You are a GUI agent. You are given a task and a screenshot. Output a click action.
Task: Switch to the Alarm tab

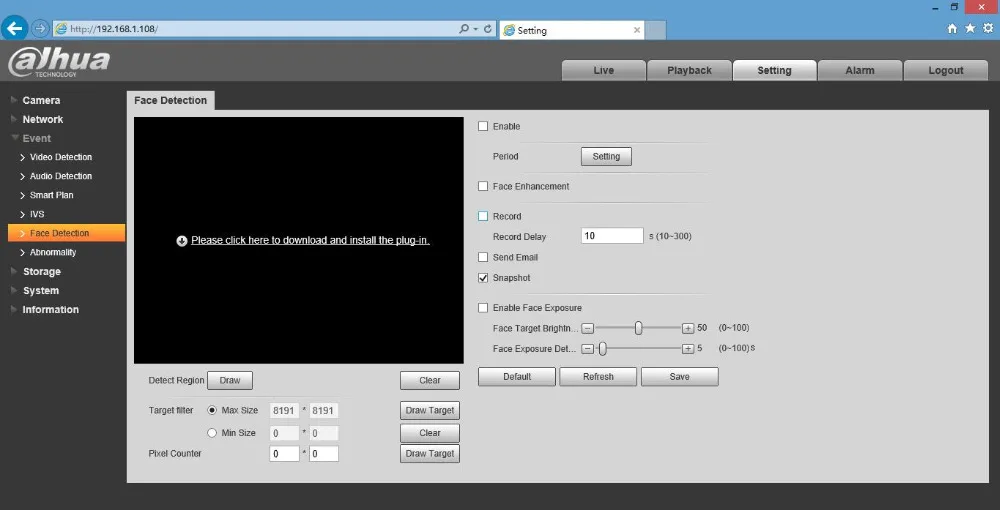[860, 70]
